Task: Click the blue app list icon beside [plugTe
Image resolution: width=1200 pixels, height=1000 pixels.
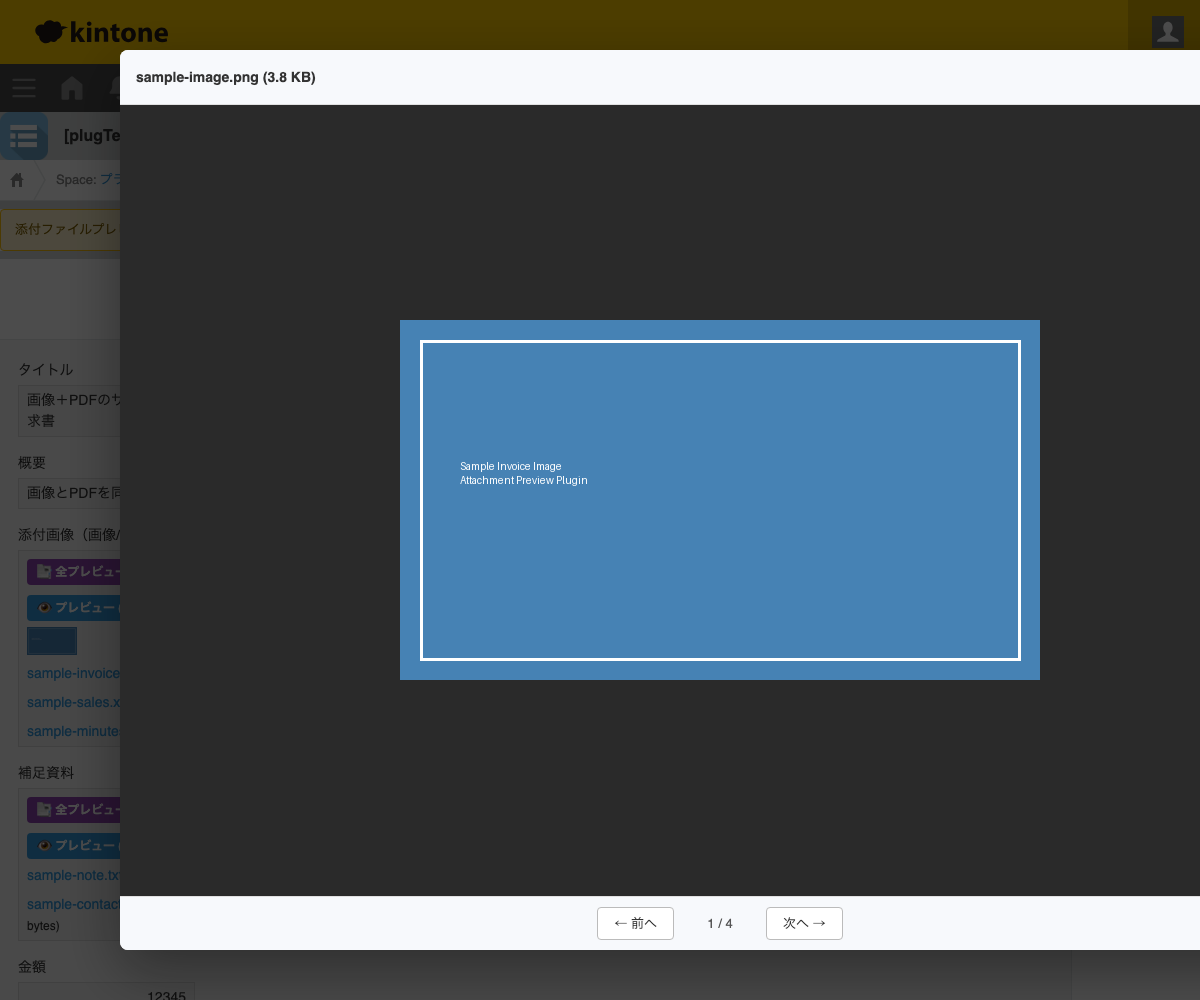Action: click(24, 136)
